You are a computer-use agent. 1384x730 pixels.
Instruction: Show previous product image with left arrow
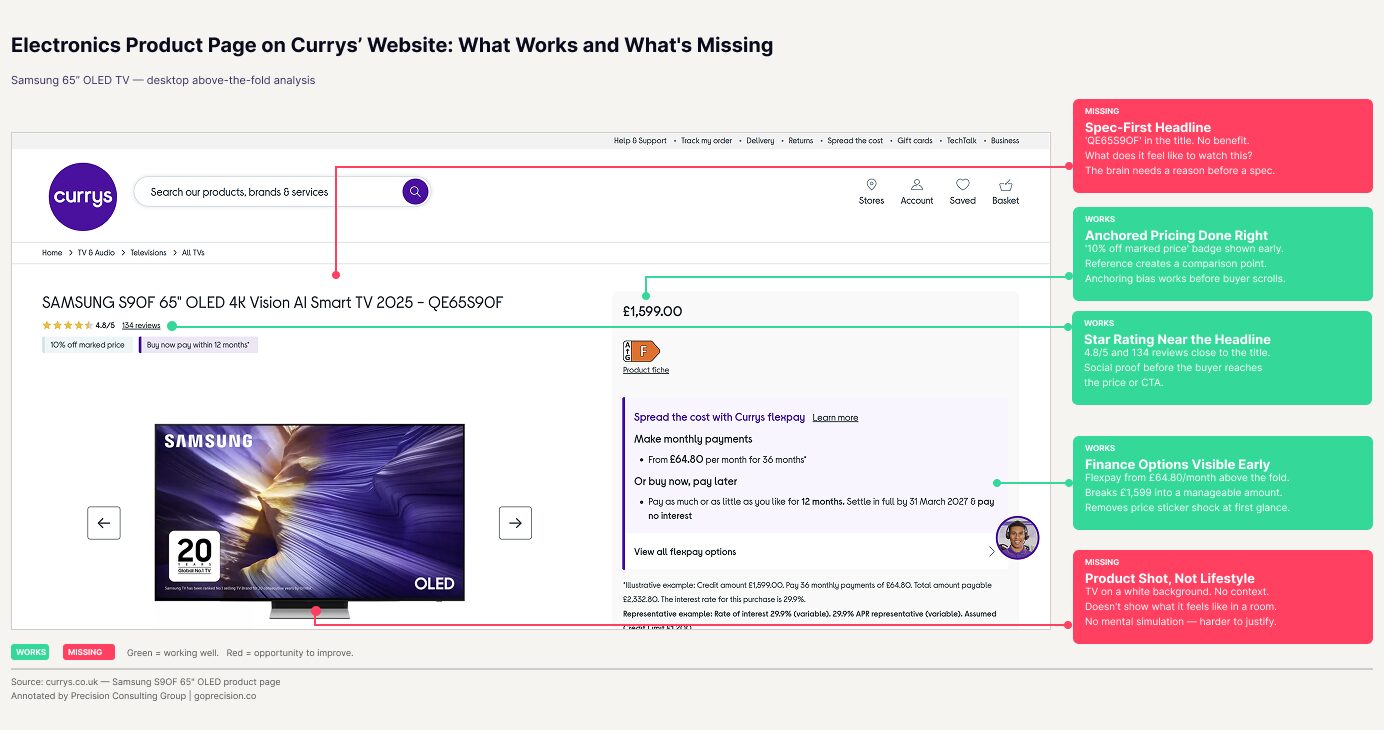104,523
